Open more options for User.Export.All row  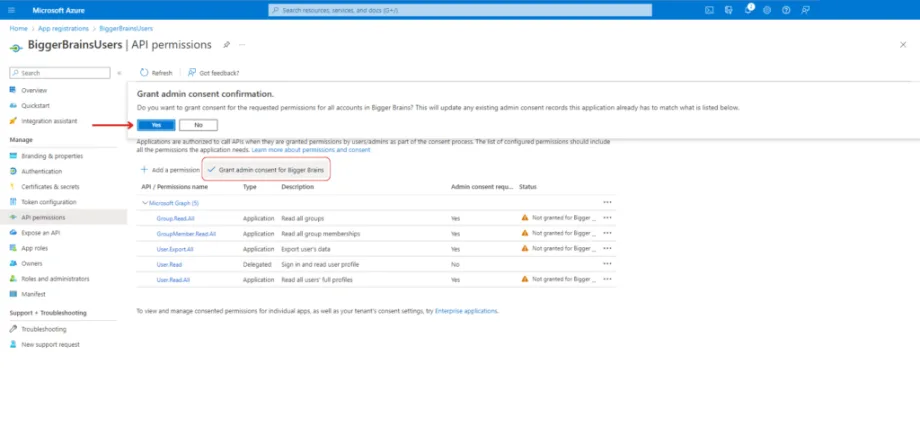[607, 248]
